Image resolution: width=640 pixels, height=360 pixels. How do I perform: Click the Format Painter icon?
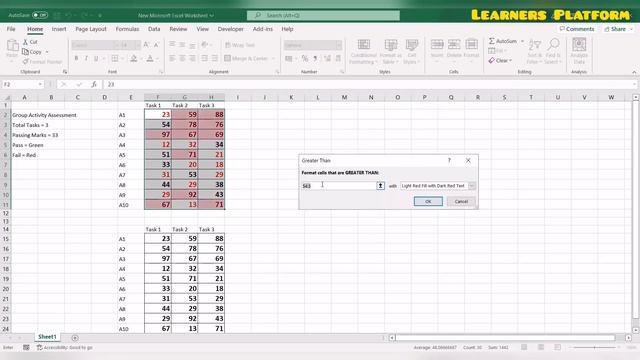tap(25, 62)
